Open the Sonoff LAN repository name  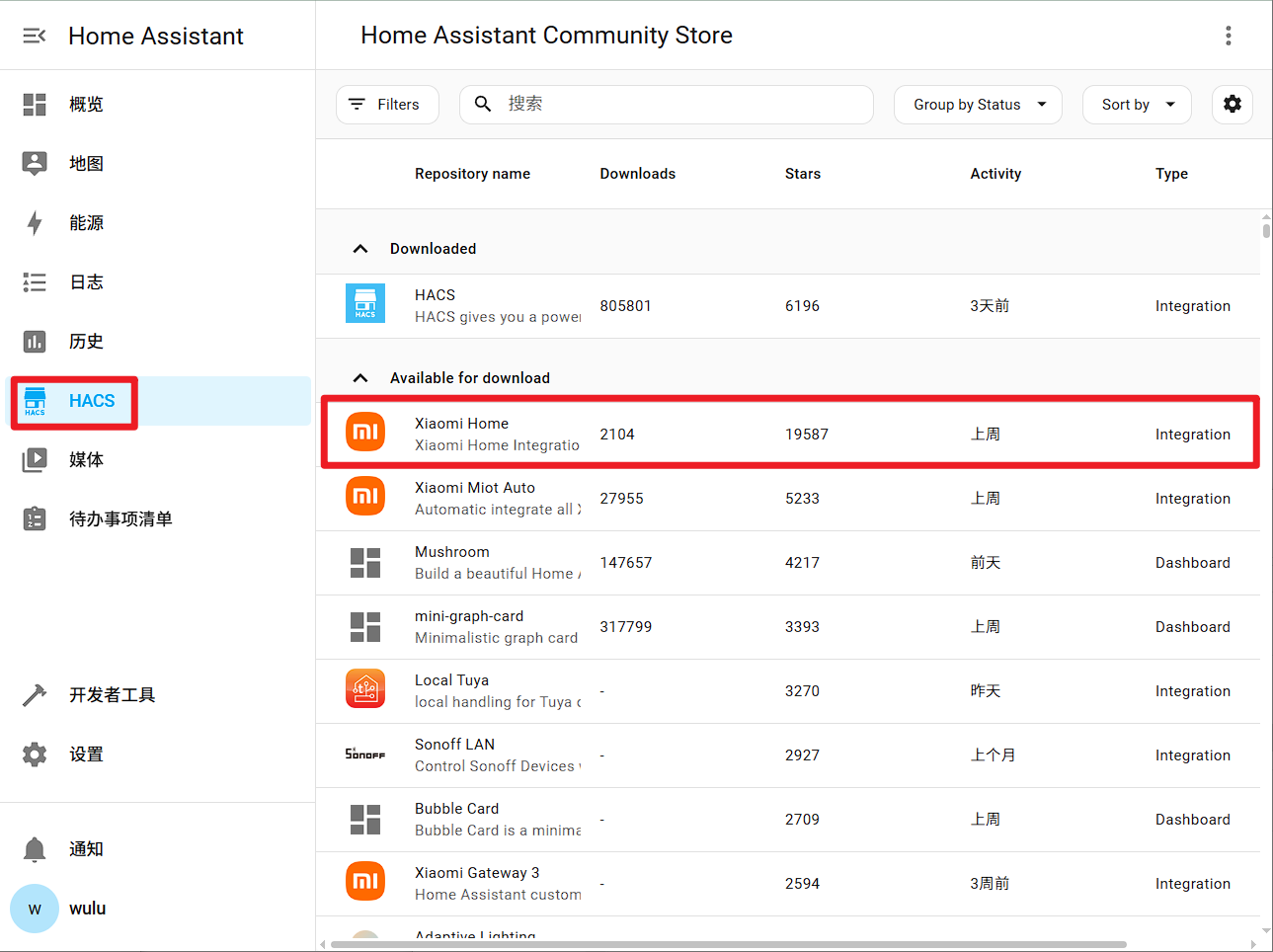coord(454,745)
